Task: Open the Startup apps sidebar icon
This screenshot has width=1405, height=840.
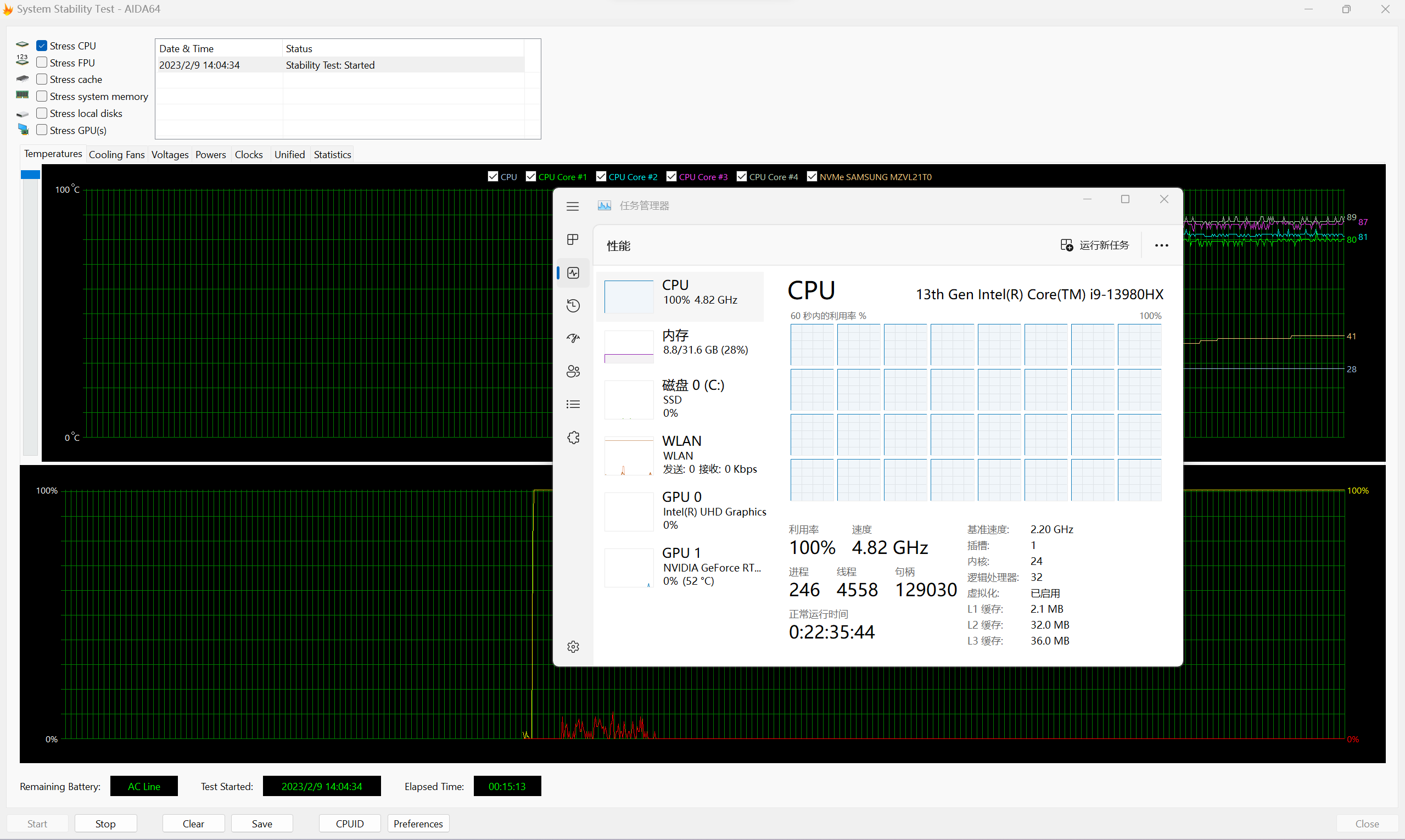Action: click(573, 339)
